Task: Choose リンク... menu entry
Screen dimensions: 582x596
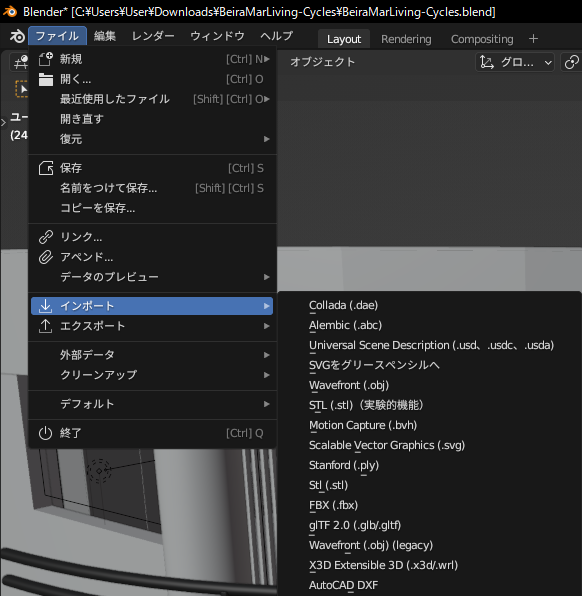Action: click(152, 237)
